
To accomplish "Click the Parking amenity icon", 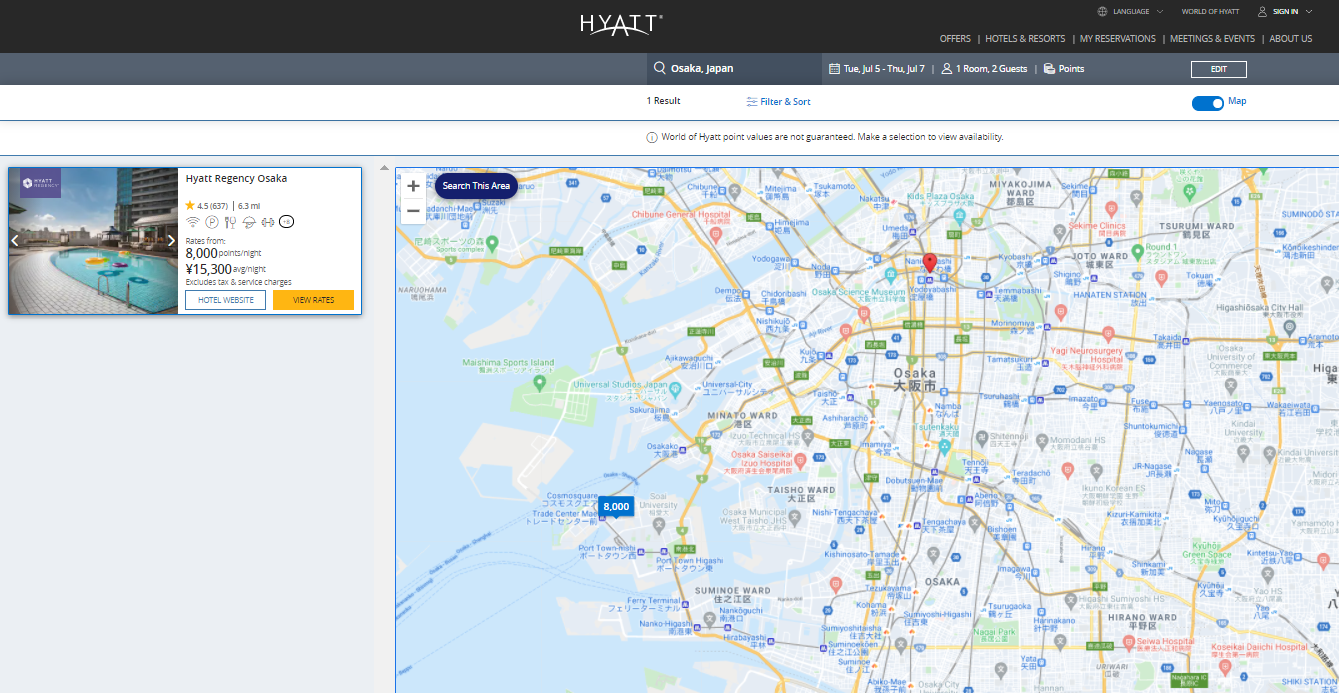I will coord(212,222).
